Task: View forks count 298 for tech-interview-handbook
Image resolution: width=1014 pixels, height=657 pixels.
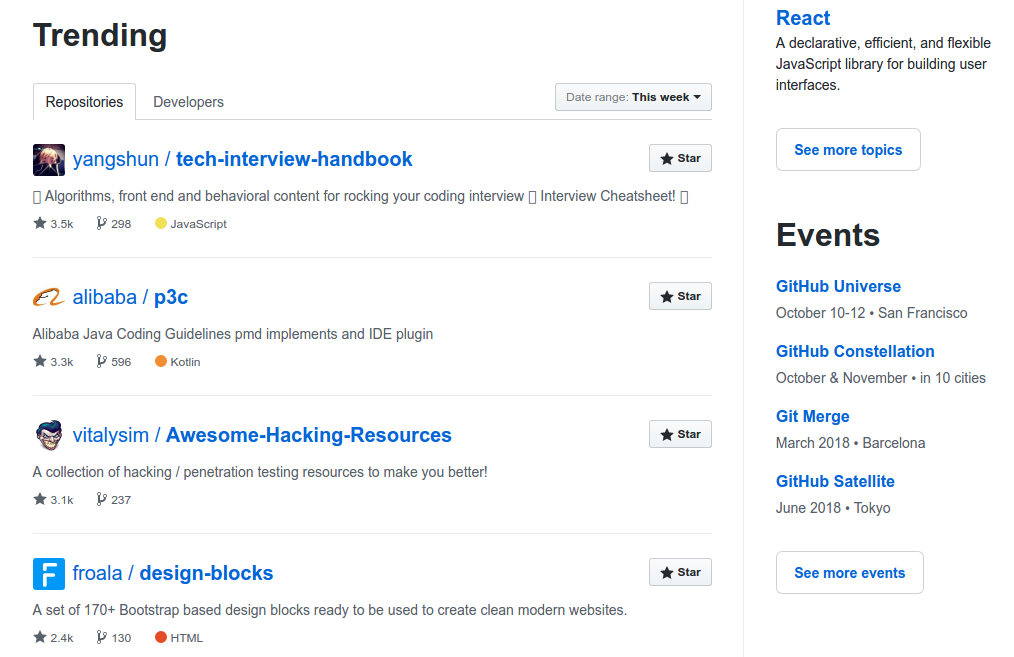Action: [114, 224]
